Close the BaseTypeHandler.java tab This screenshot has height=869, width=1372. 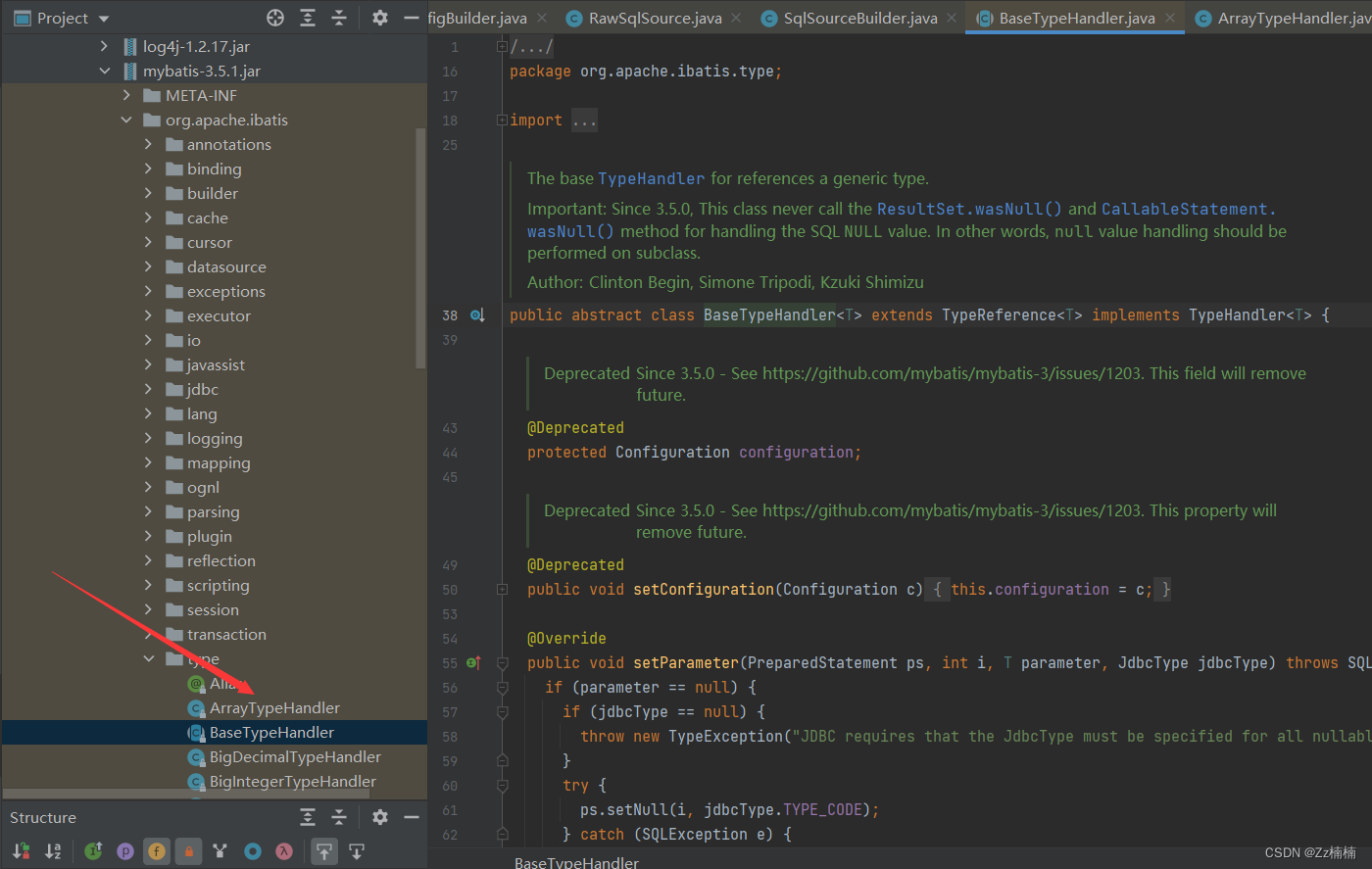click(1170, 19)
